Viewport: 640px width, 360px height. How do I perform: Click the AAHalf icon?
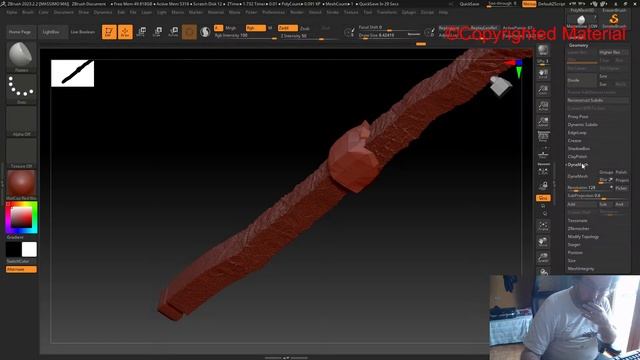tap(543, 122)
